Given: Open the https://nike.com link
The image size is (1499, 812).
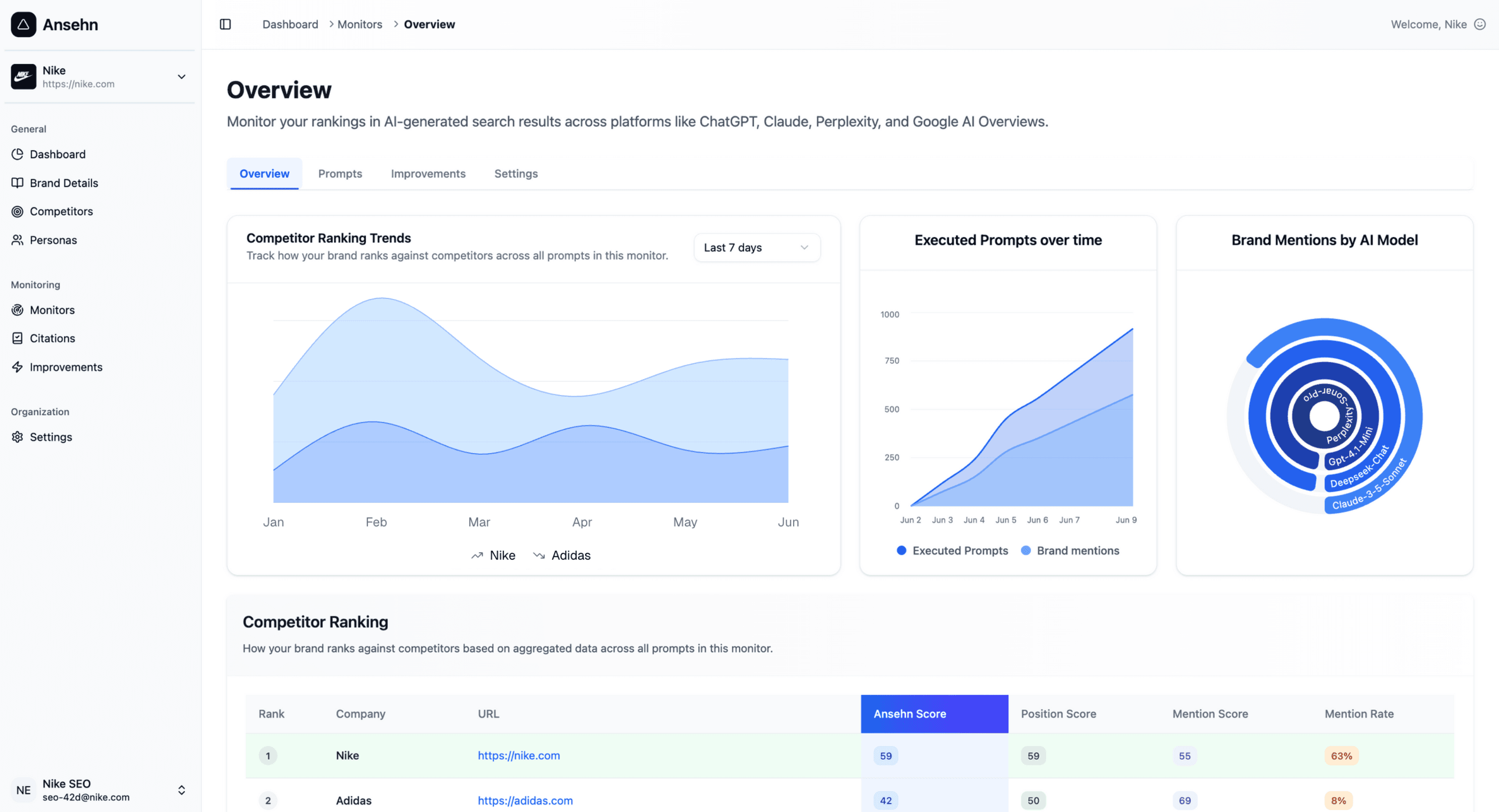Looking at the screenshot, I should [518, 755].
